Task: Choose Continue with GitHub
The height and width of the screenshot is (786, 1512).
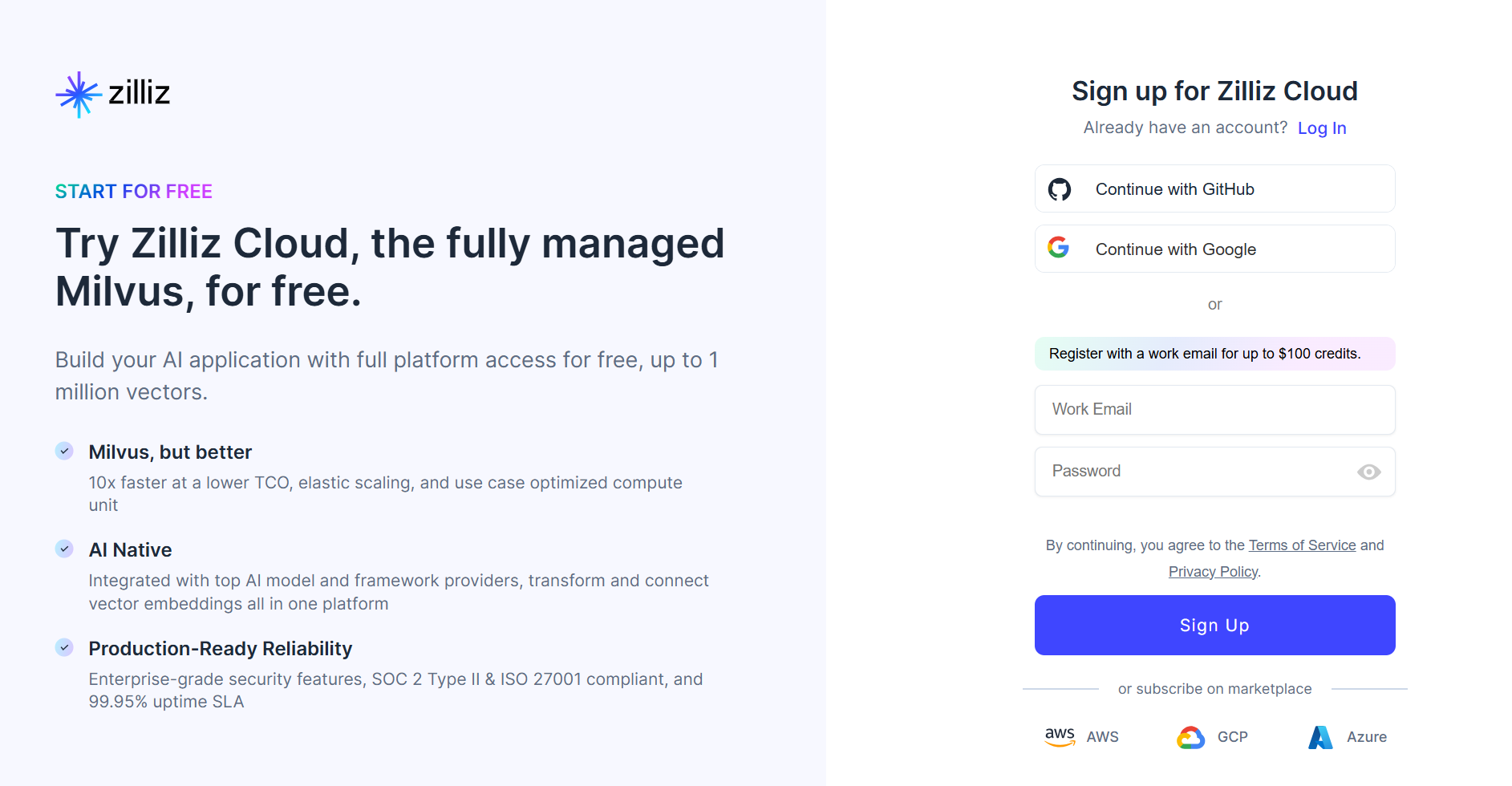Action: (x=1214, y=189)
